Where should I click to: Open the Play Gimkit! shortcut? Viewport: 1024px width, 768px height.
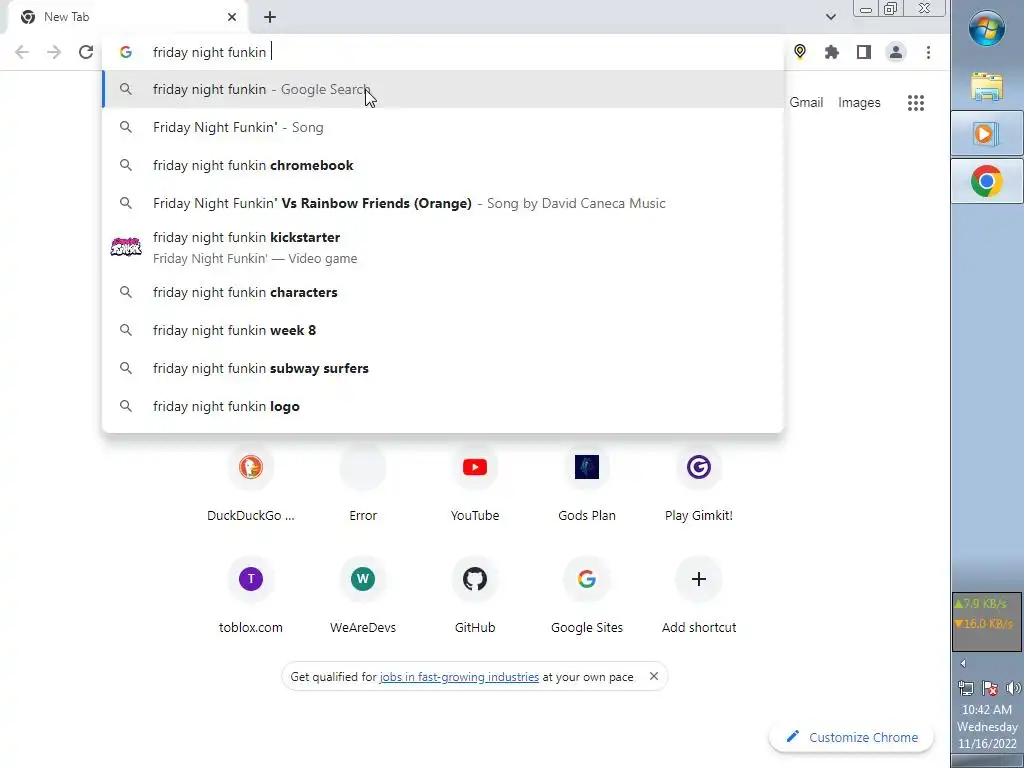pos(699,483)
